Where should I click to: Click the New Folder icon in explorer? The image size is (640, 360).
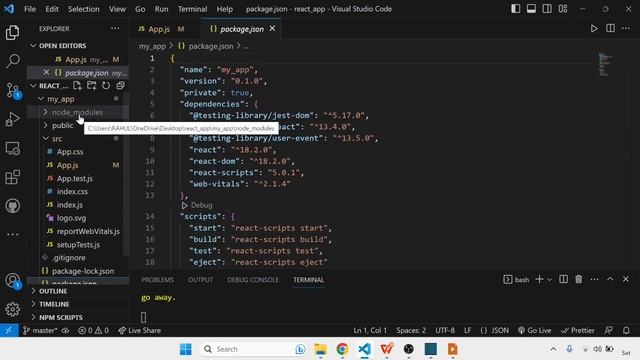[x=91, y=85]
